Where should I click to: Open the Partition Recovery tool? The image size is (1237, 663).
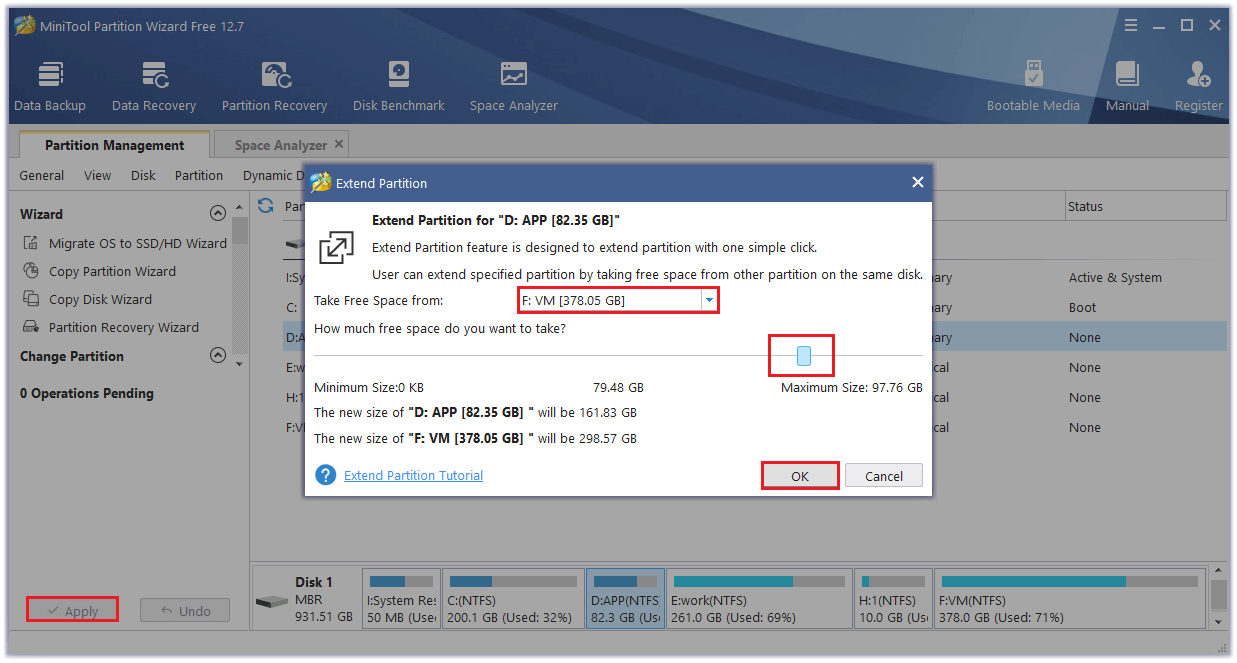[274, 86]
